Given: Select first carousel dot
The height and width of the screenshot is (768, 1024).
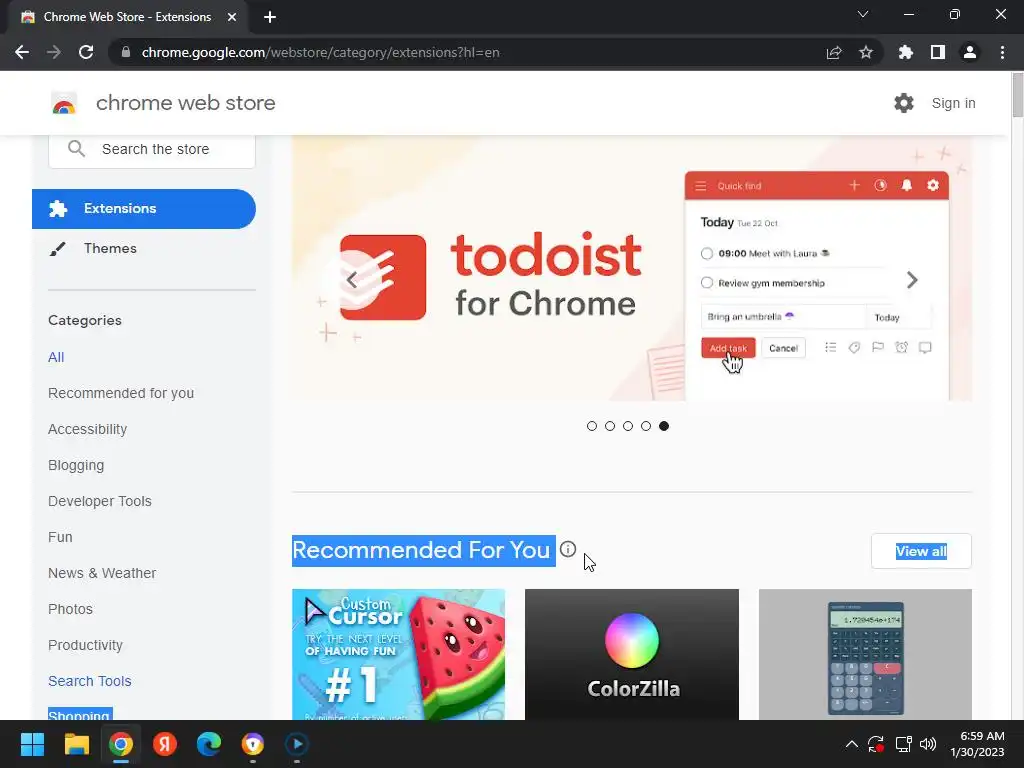Looking at the screenshot, I should 592,426.
